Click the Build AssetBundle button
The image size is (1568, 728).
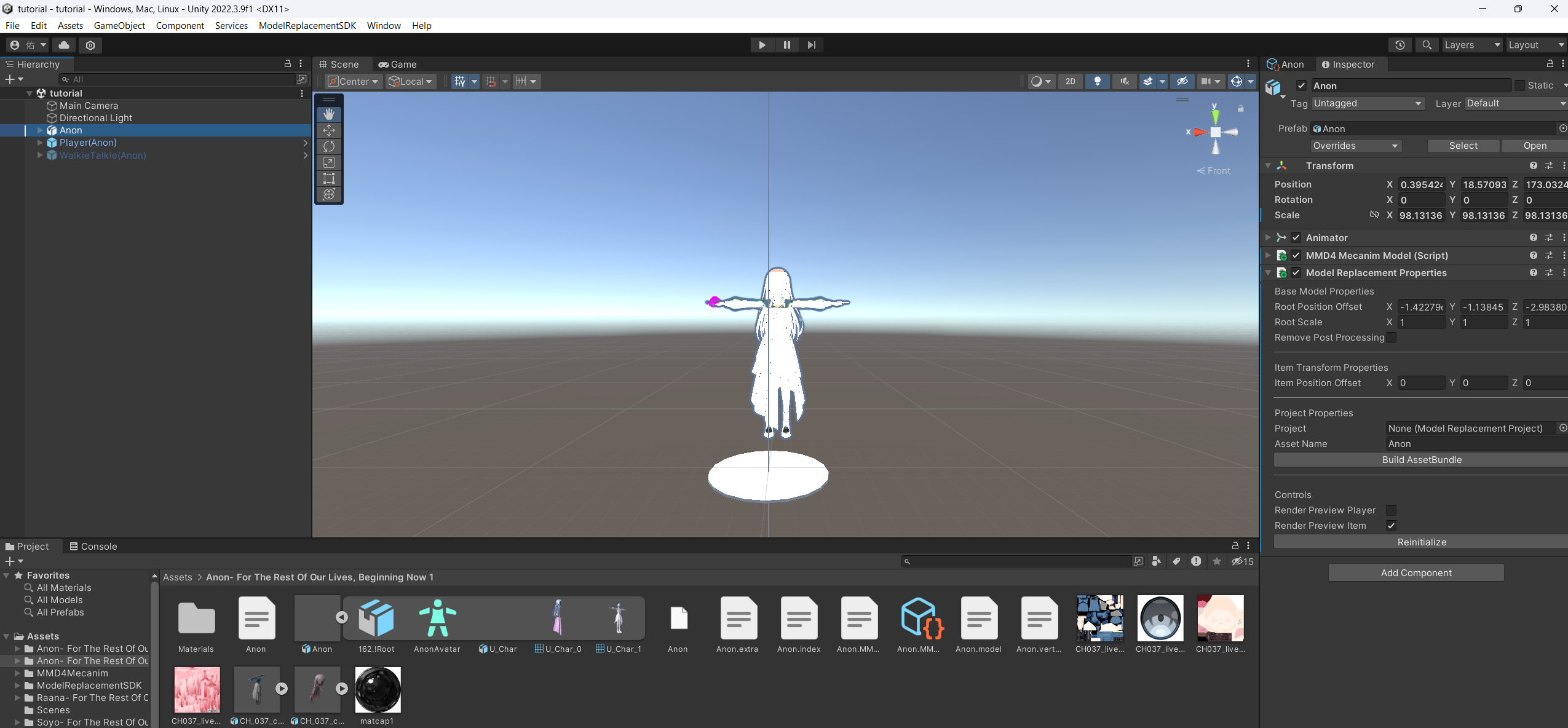[1421, 460]
